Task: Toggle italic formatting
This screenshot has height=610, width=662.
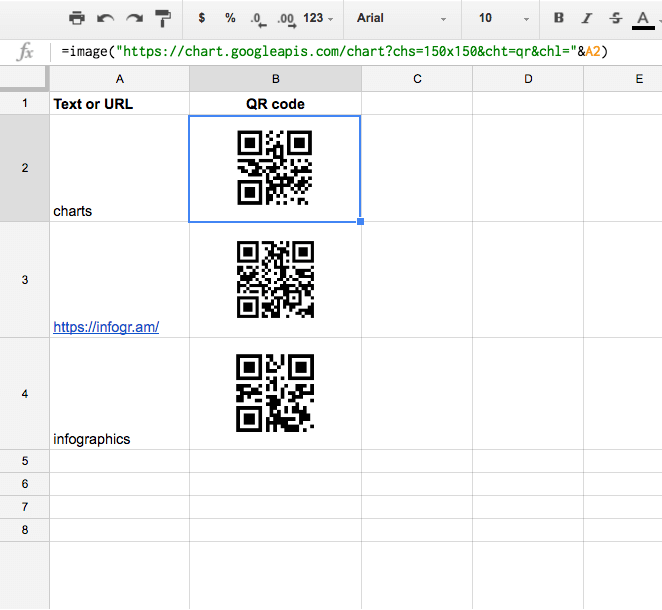Action: click(x=587, y=18)
